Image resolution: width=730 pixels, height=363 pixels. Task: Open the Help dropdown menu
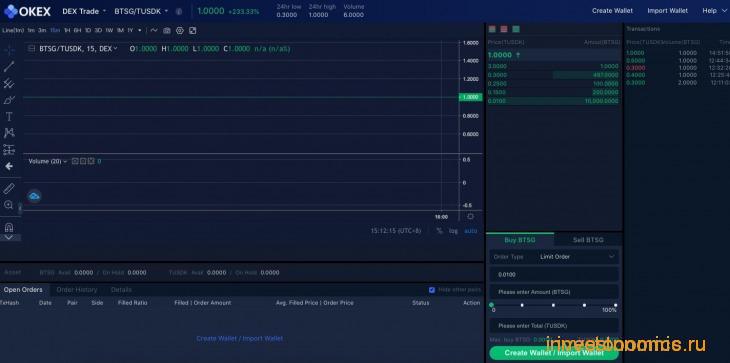[x=715, y=11]
